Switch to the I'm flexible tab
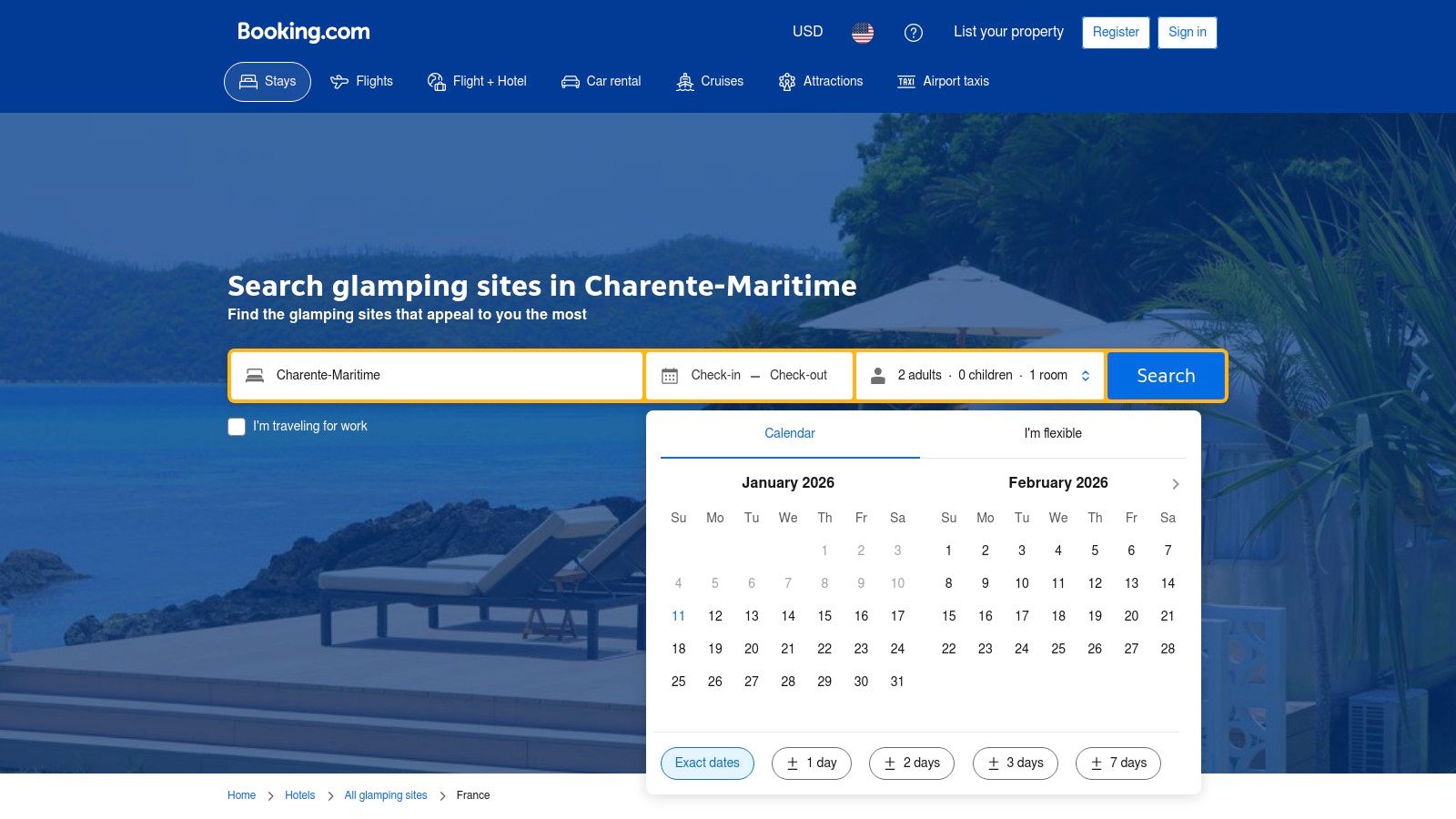This screenshot has width=1456, height=819. tap(1053, 434)
